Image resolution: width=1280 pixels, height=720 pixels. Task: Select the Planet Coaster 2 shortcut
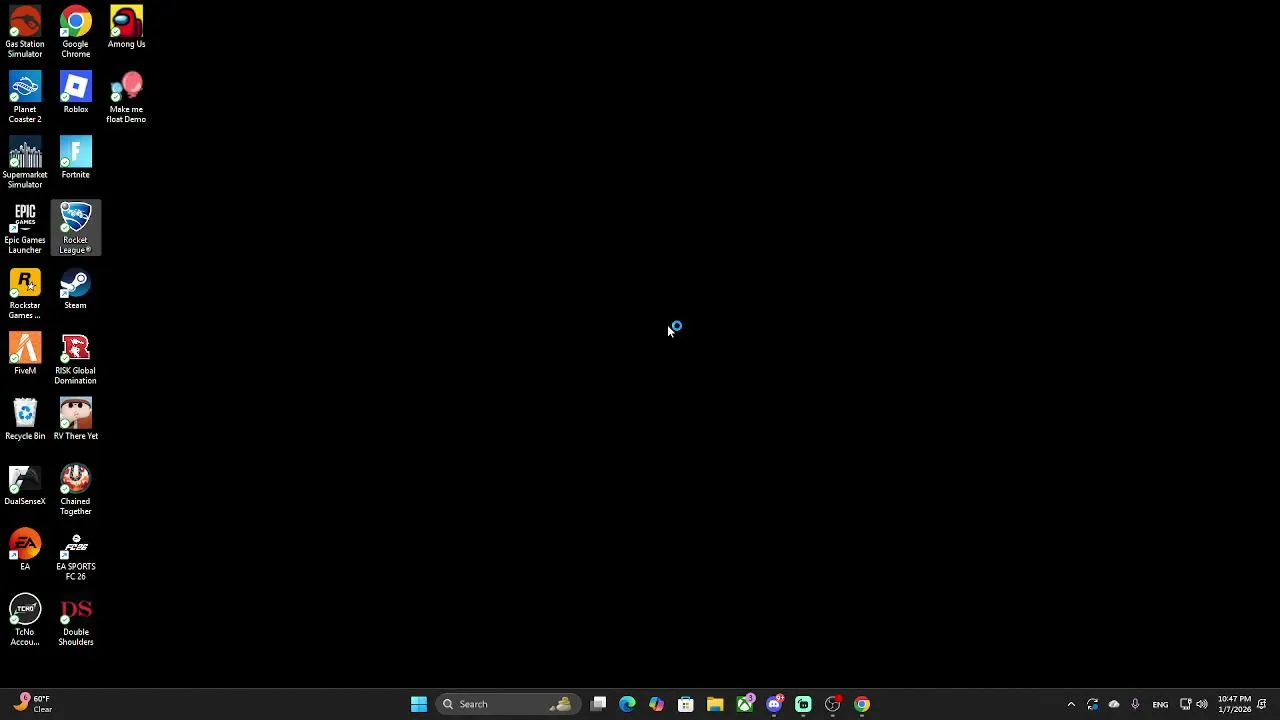point(25,97)
